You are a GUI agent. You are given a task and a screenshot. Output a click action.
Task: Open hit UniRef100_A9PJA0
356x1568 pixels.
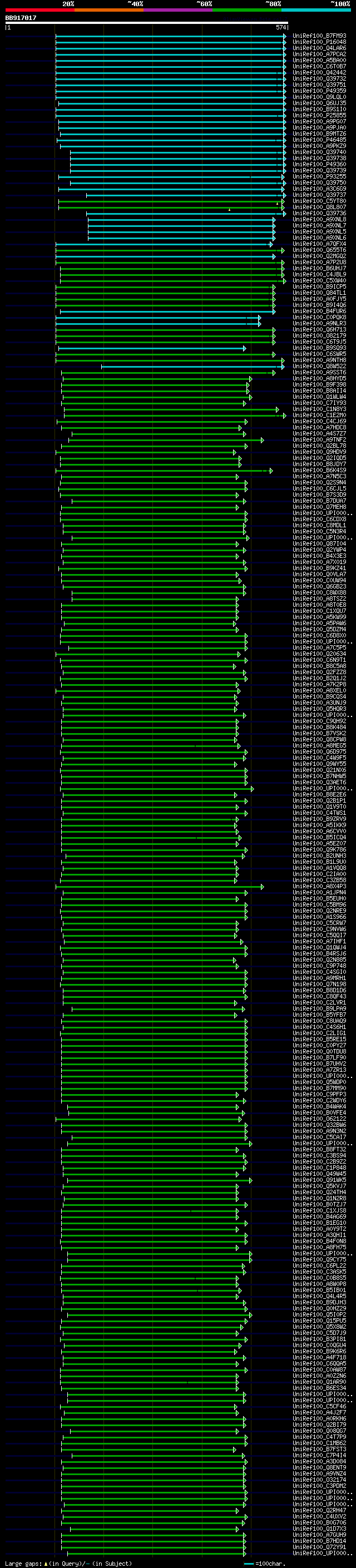(319, 128)
